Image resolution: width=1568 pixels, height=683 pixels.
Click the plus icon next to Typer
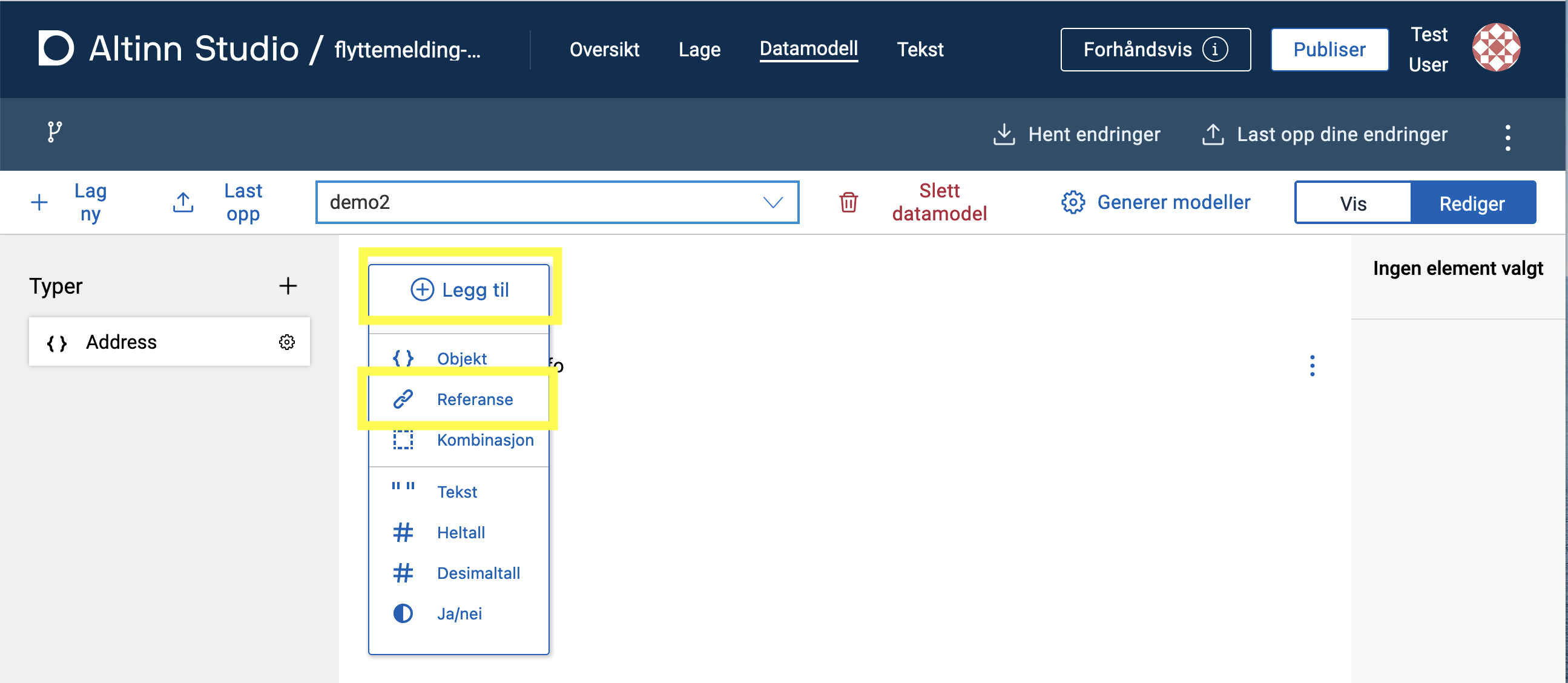(288, 286)
